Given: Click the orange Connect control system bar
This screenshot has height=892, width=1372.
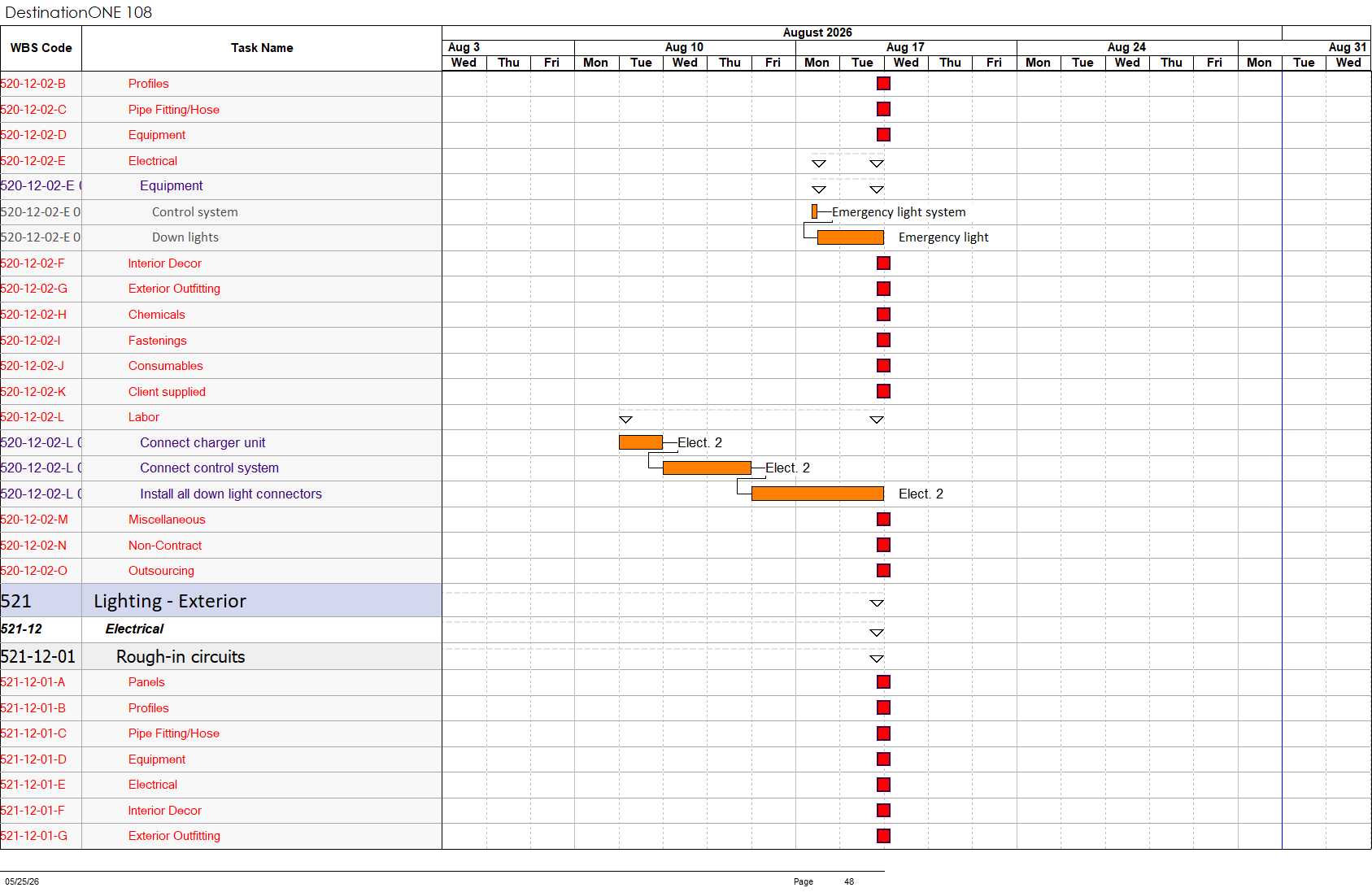Looking at the screenshot, I should [707, 468].
